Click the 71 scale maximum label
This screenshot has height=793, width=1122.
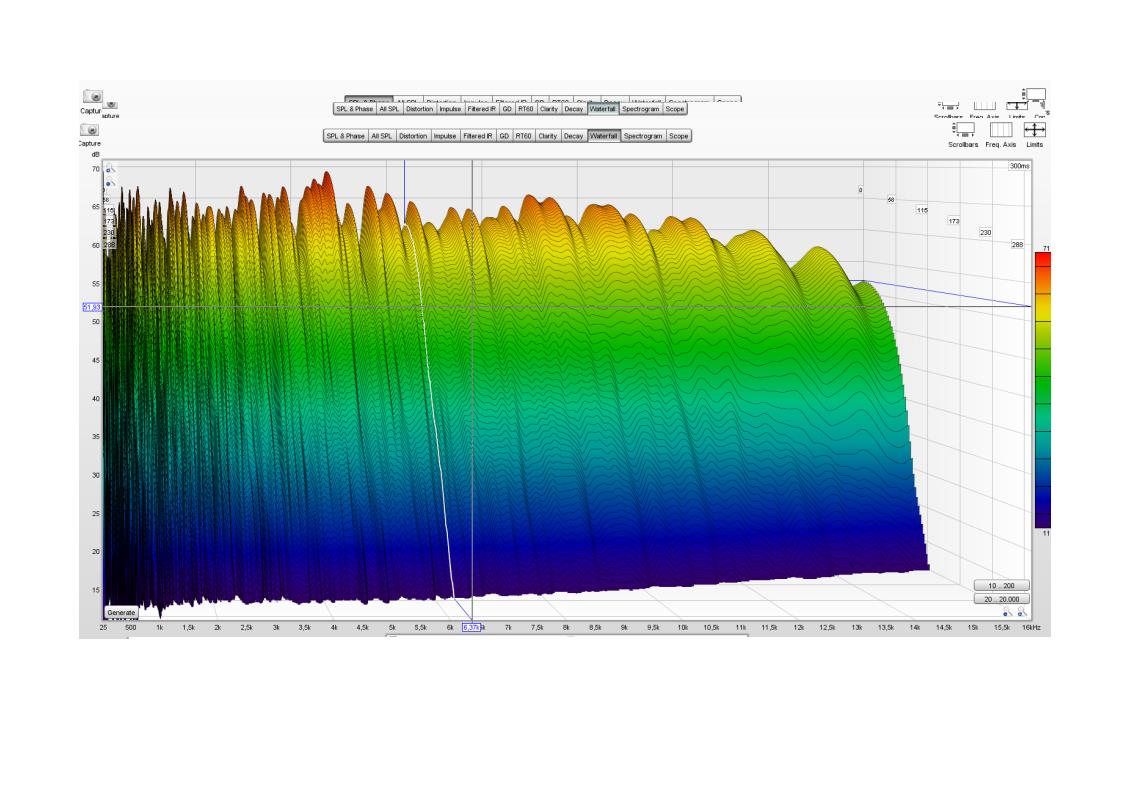[1046, 248]
